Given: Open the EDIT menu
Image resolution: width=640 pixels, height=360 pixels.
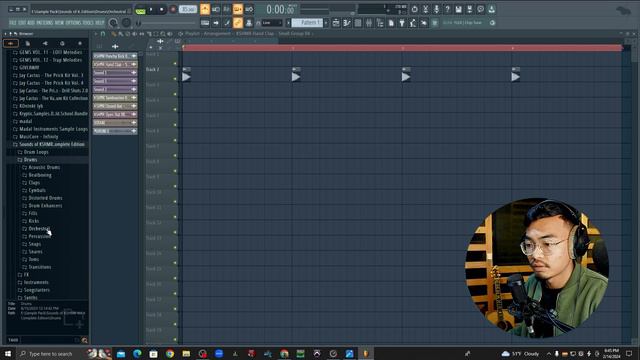Looking at the screenshot, I should [x=22, y=23].
